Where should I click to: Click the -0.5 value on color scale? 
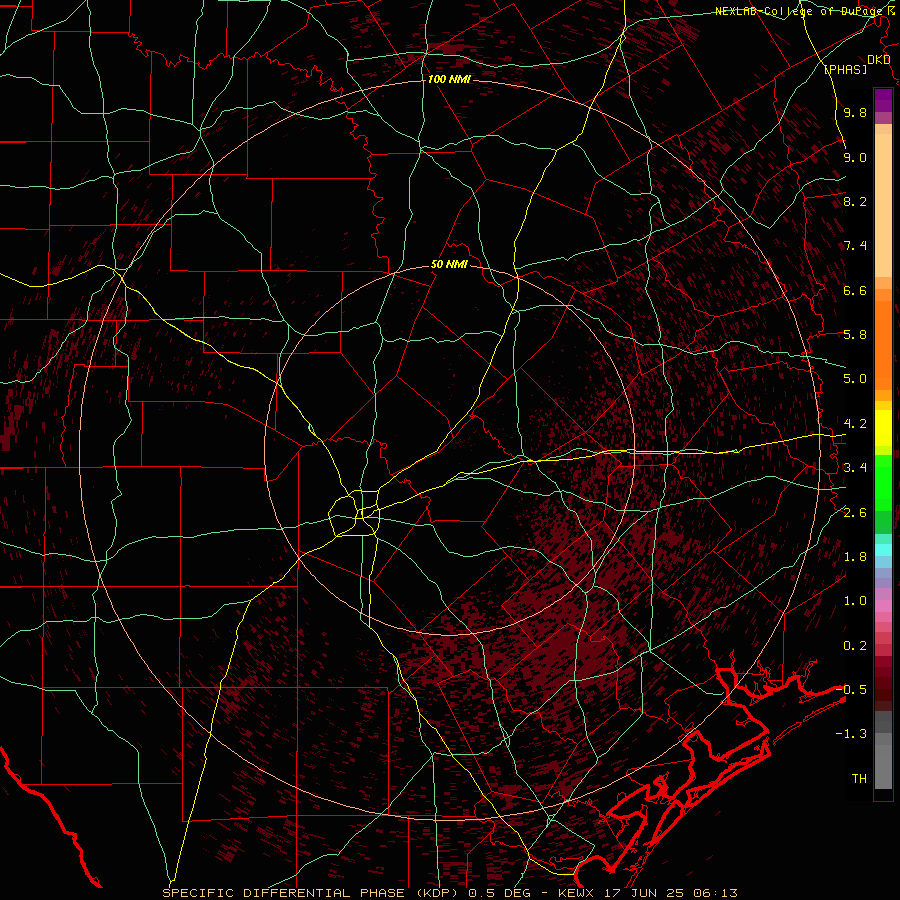(x=852, y=690)
